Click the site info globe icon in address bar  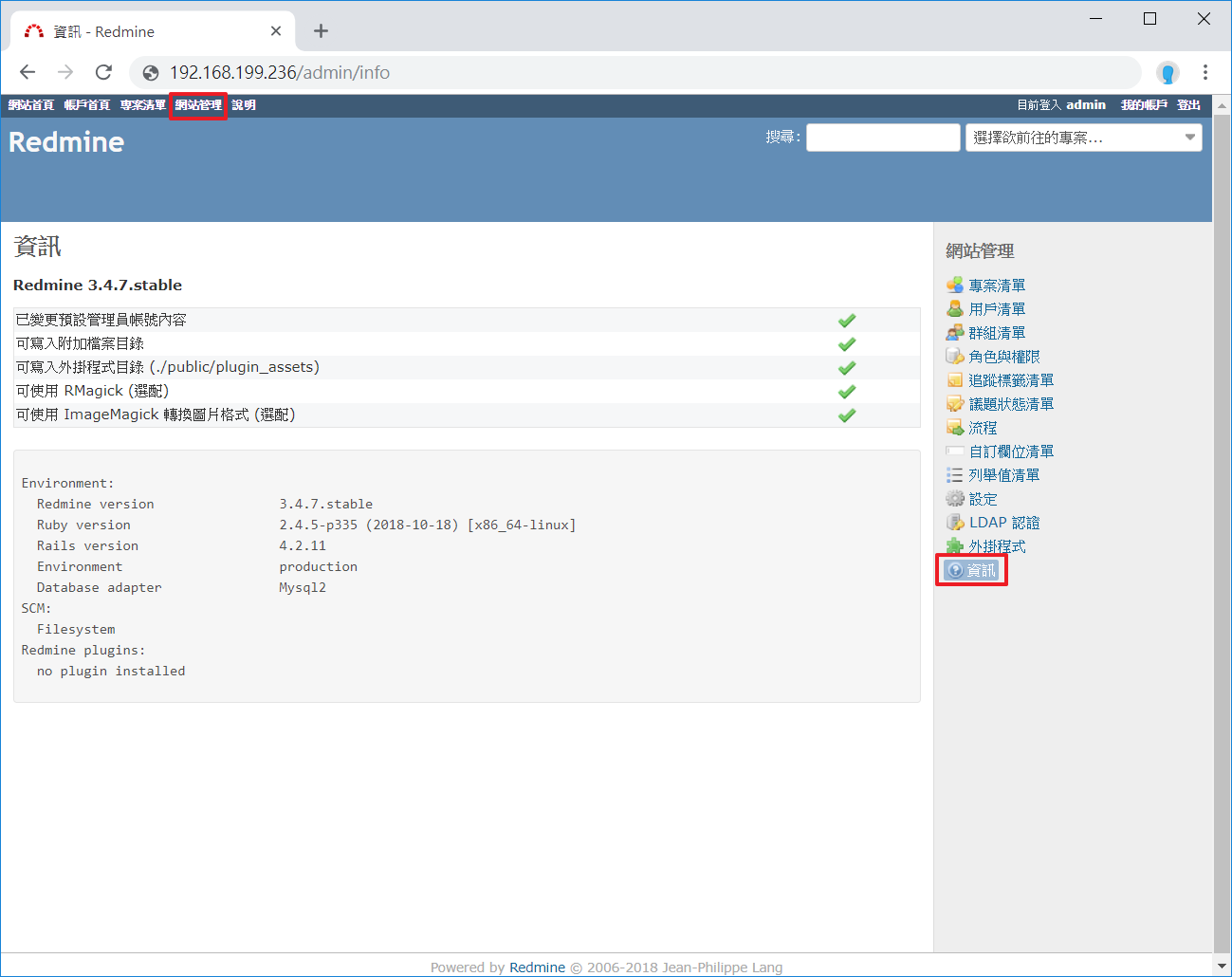click(150, 73)
